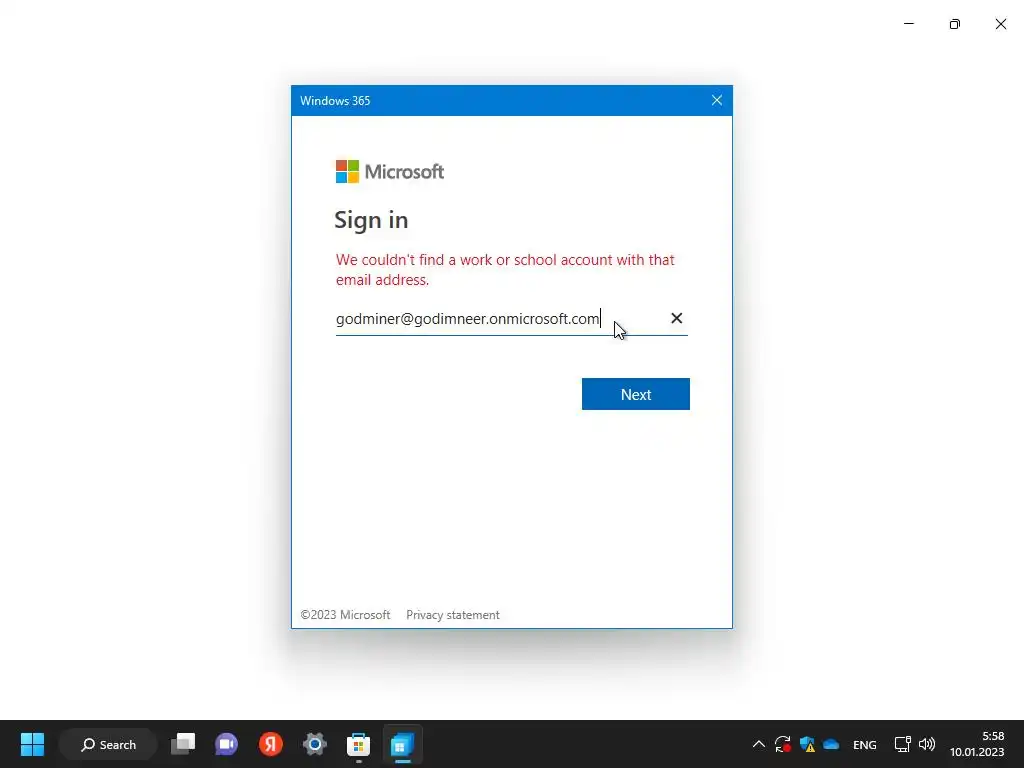1024x768 pixels.
Task: Click the red account-not-found error message
Action: 505,270
